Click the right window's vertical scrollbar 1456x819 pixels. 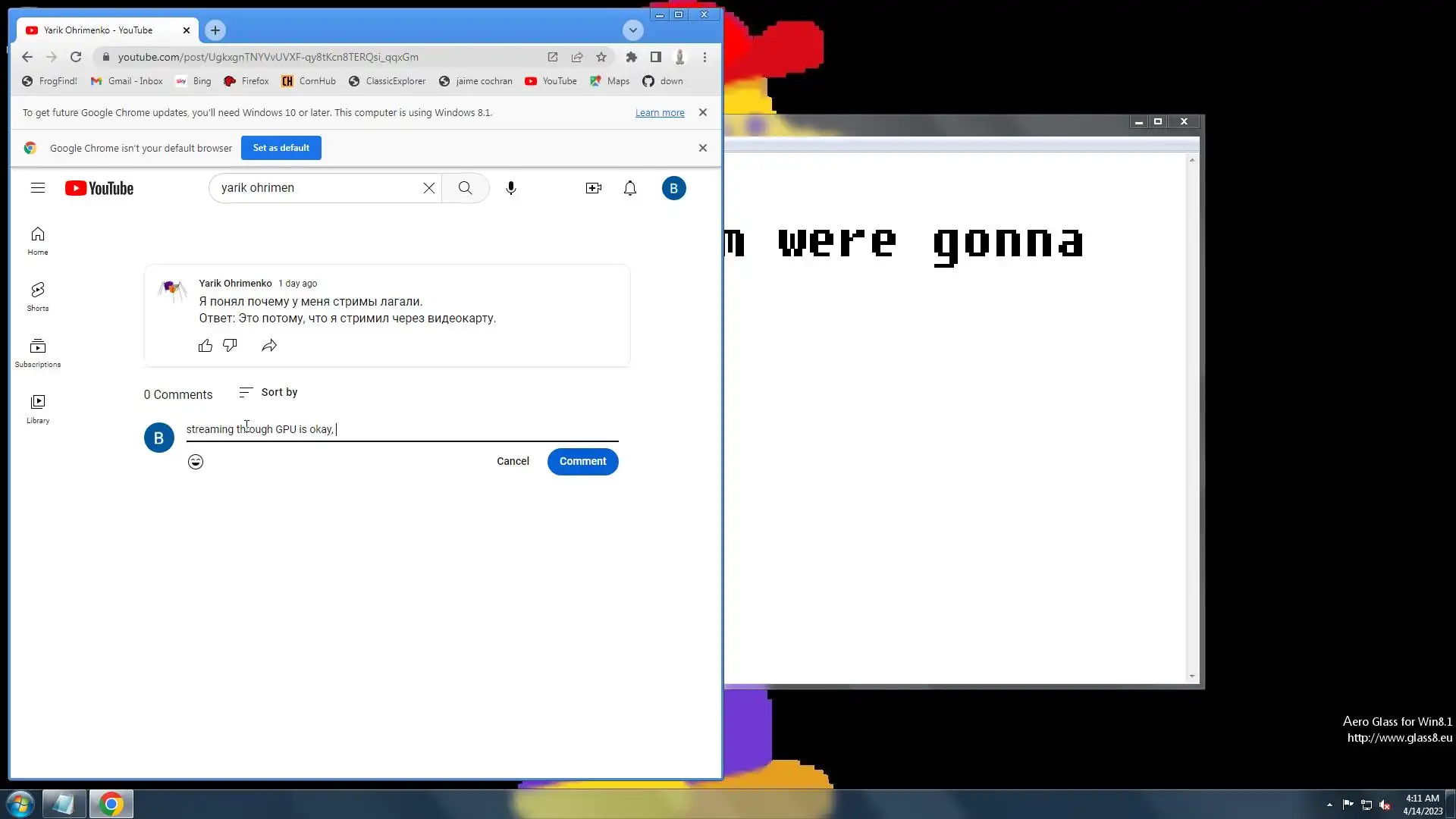[1192, 417]
